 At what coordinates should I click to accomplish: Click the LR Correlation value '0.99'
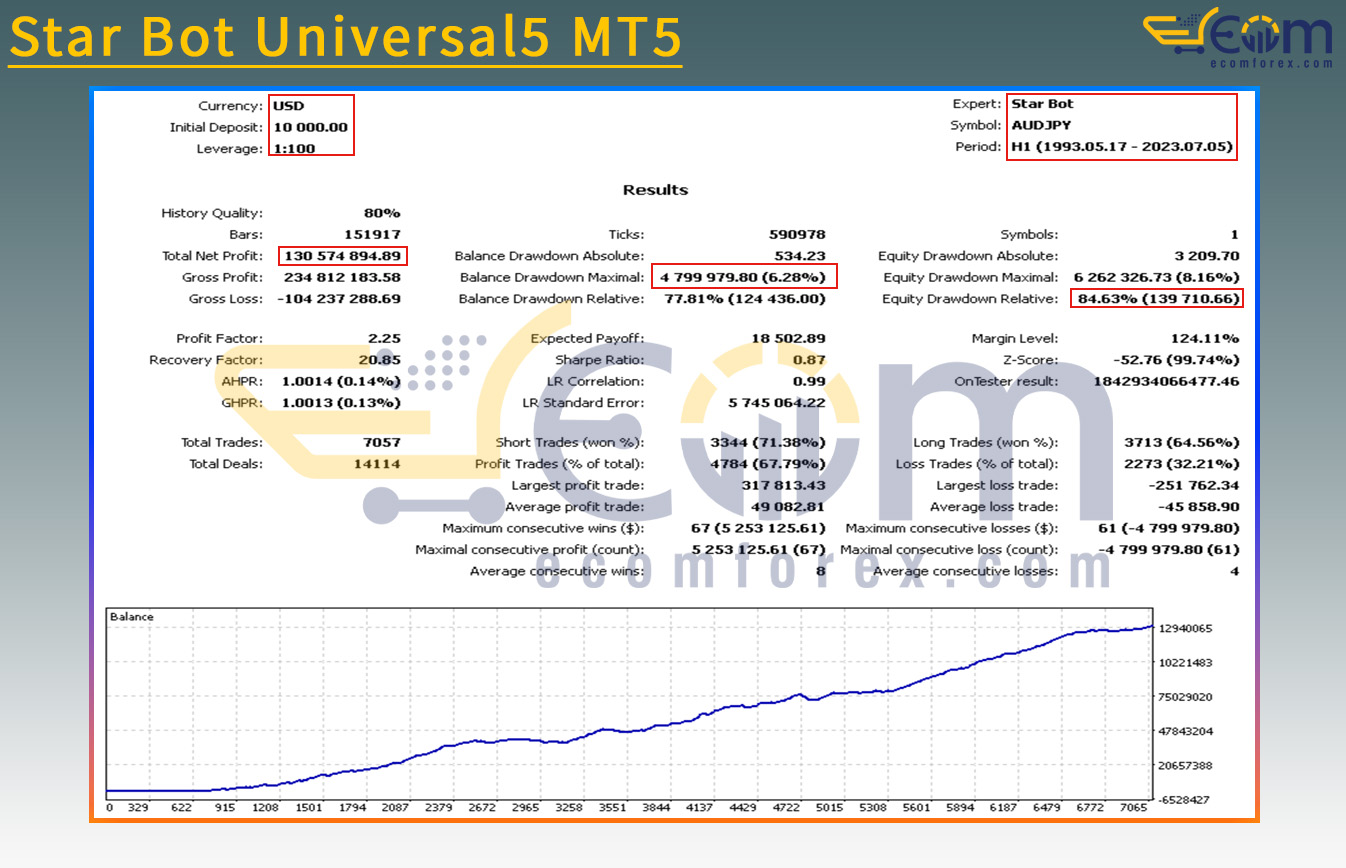coord(809,382)
